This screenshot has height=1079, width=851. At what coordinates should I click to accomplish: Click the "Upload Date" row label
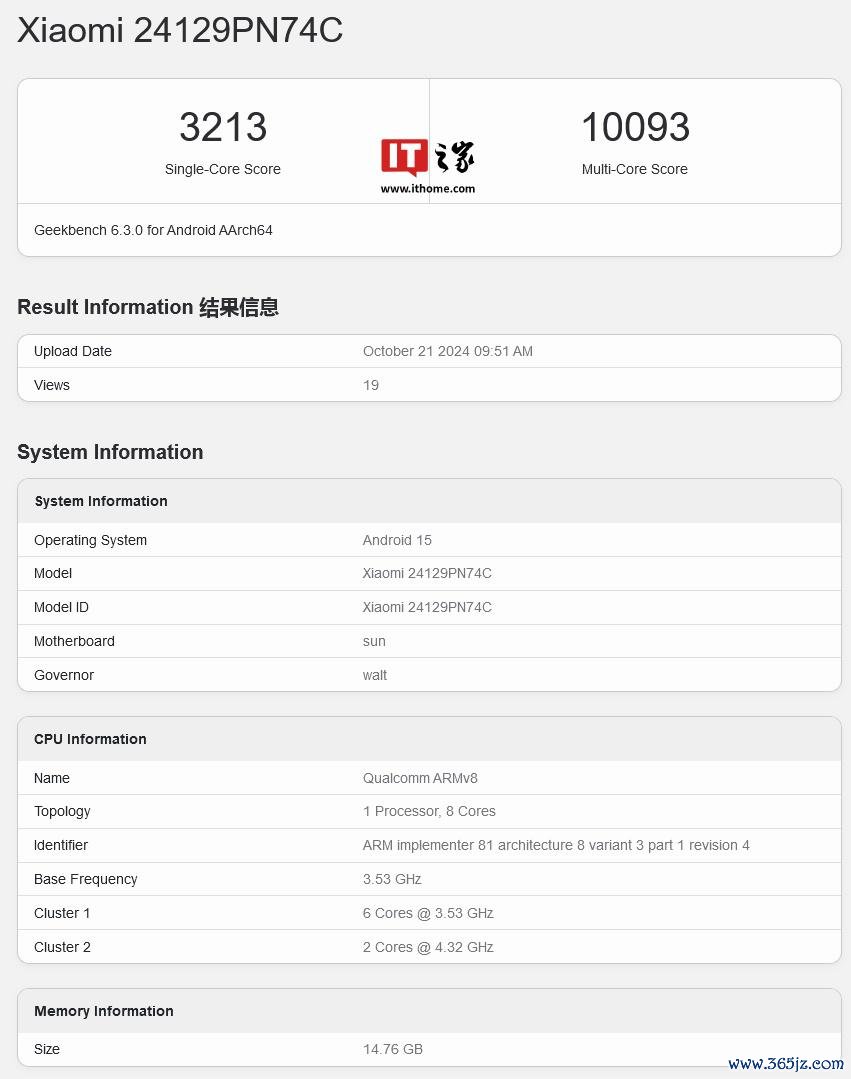(x=73, y=351)
